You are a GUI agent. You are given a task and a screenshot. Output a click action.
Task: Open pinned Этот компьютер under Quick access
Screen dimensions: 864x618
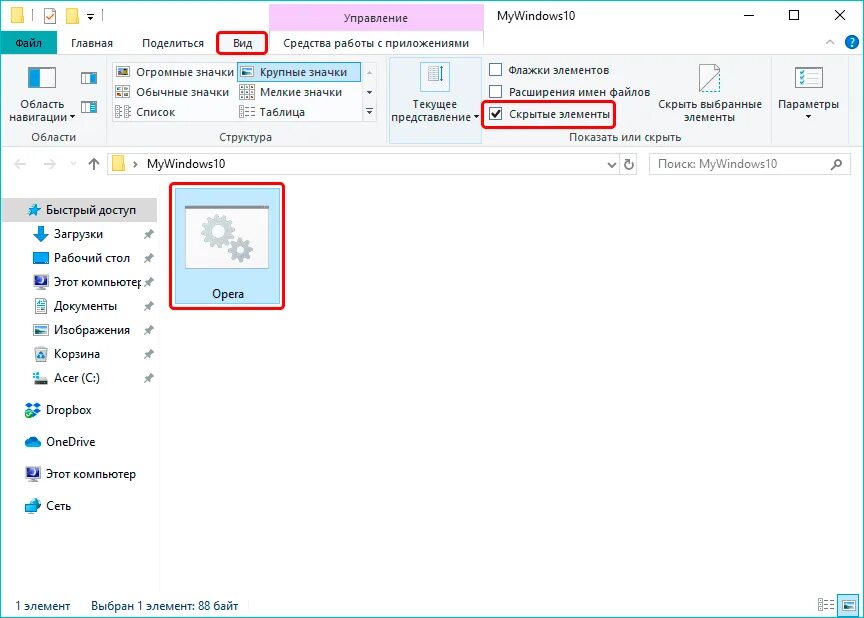click(97, 282)
